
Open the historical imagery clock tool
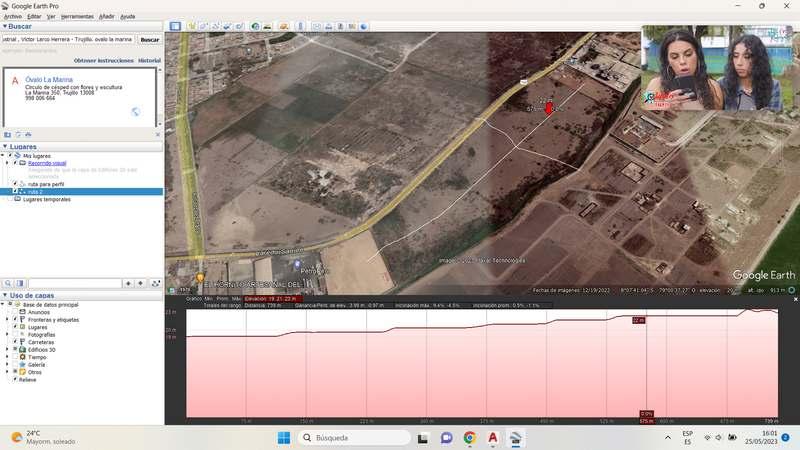[255, 26]
